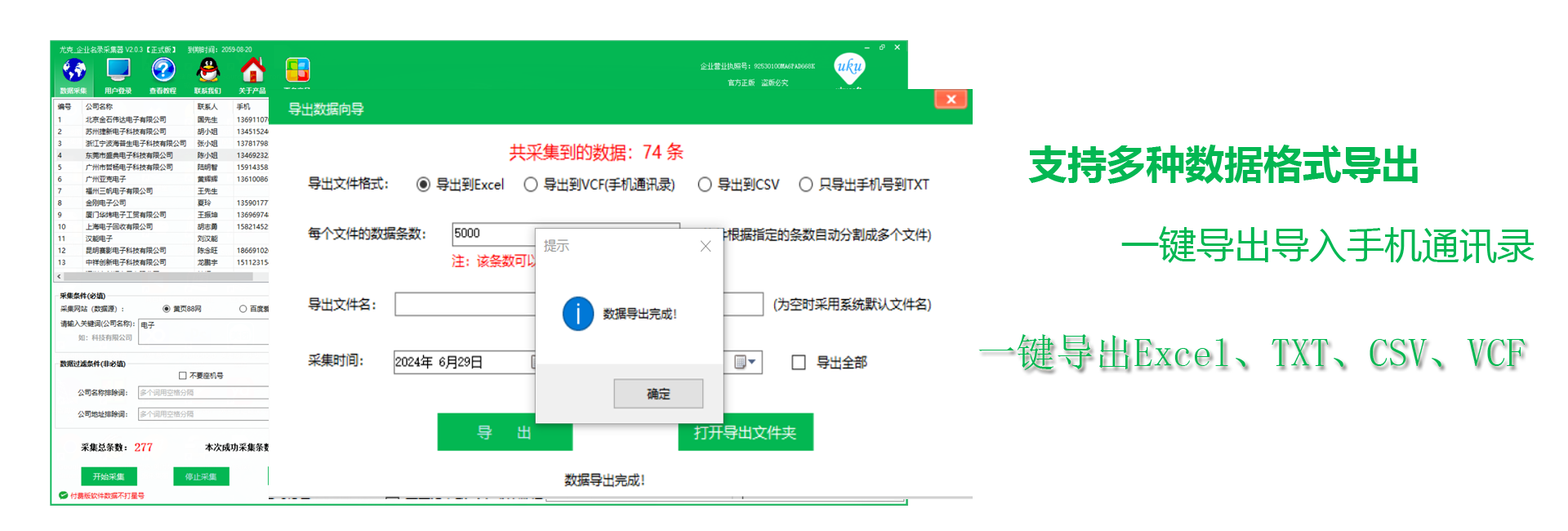The height and width of the screenshot is (531, 1568).
Task: Click the colorful squares toolbar icon
Action: point(297,69)
